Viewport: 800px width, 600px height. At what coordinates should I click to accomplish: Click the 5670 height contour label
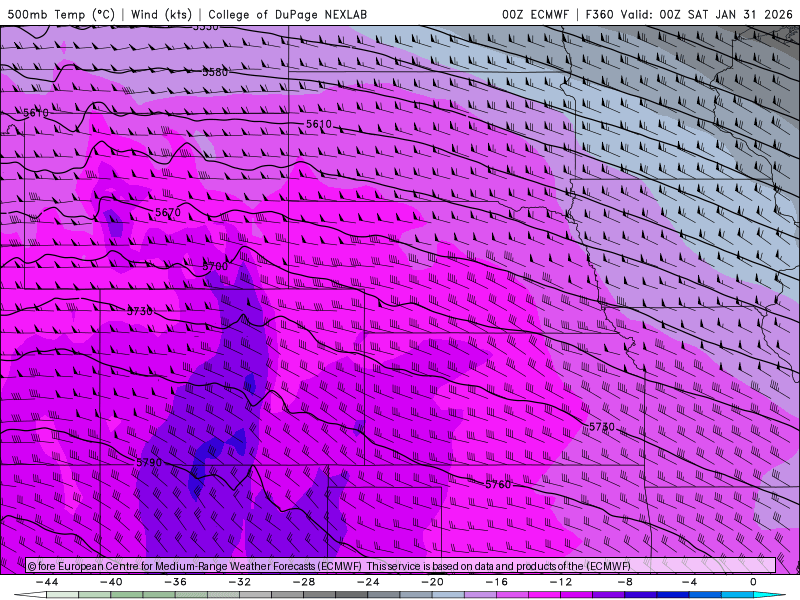point(168,211)
